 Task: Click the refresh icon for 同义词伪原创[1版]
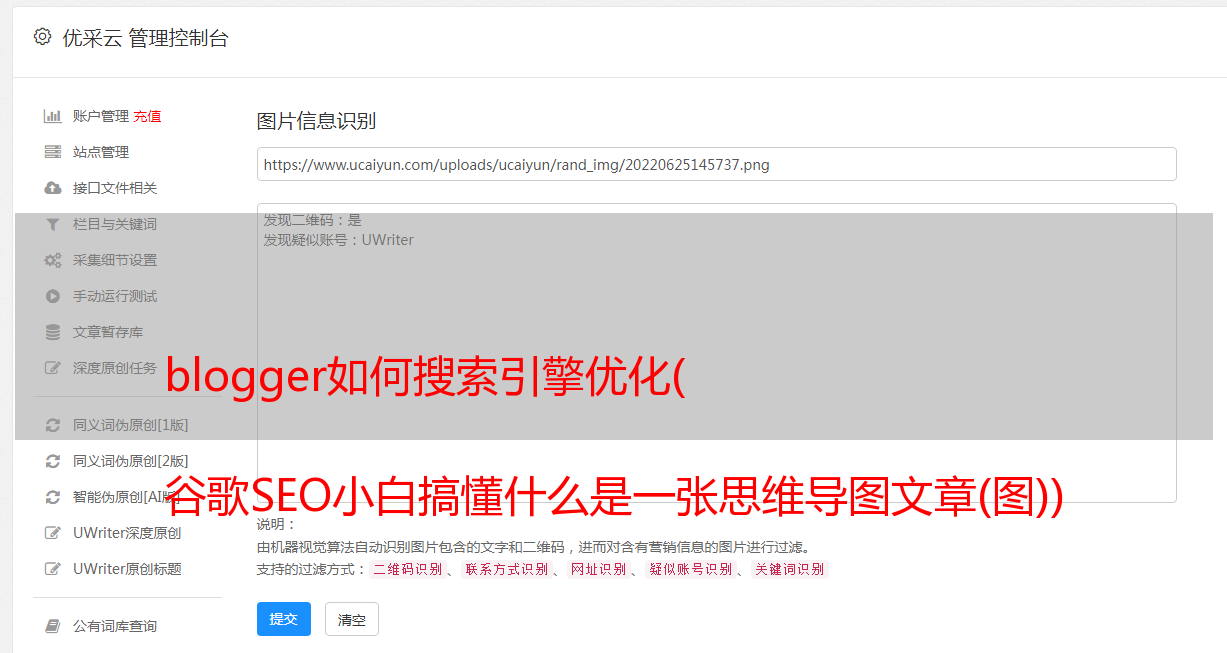point(53,425)
